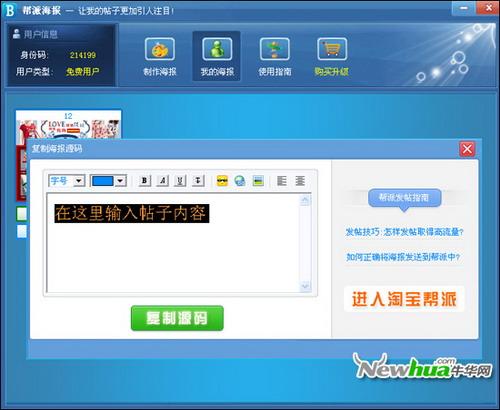Click the editor scrollbar down arrow
This screenshot has height=410, width=500.
click(x=305, y=286)
